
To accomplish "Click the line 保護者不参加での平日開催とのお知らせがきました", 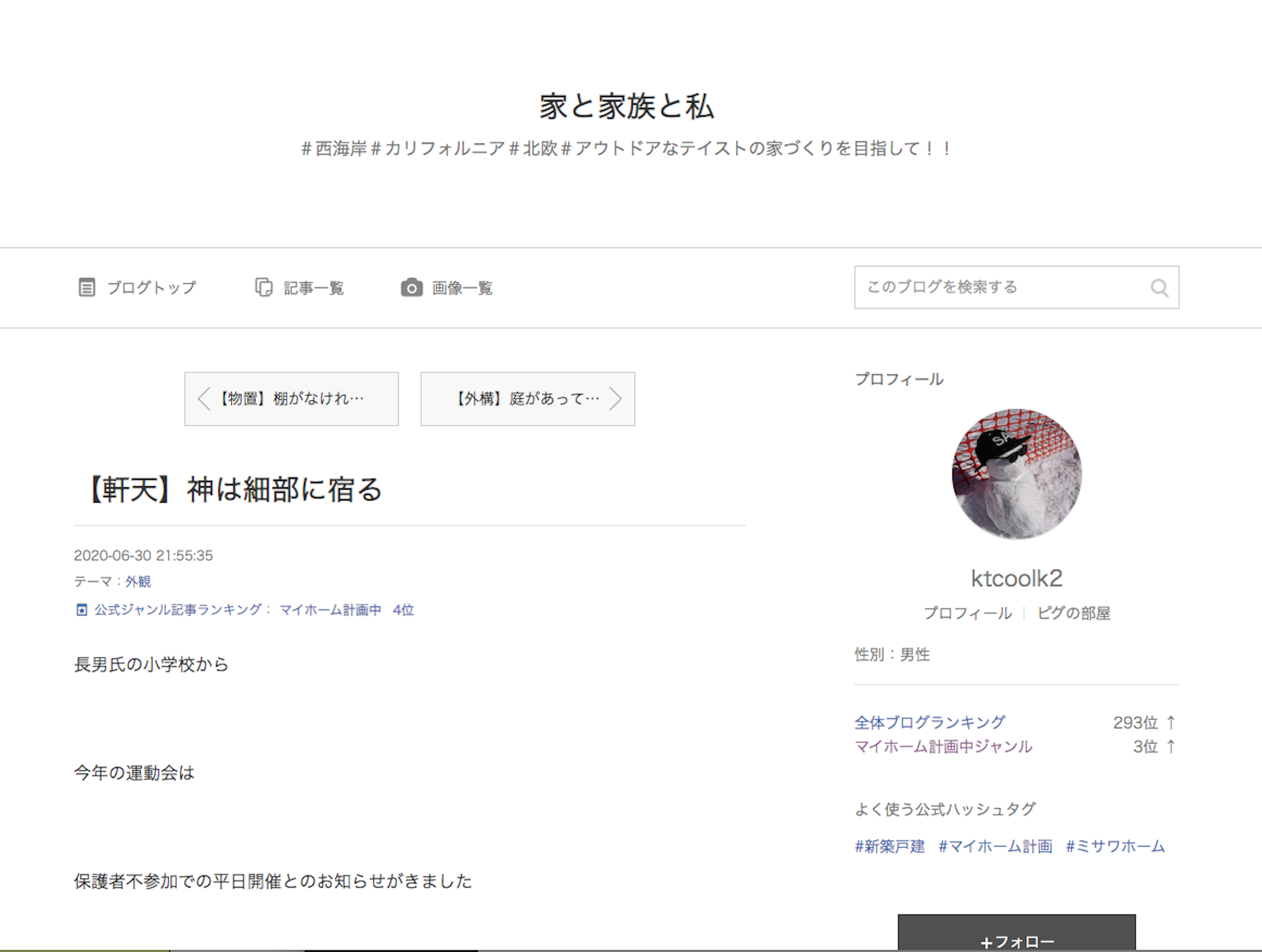I will tap(273, 881).
